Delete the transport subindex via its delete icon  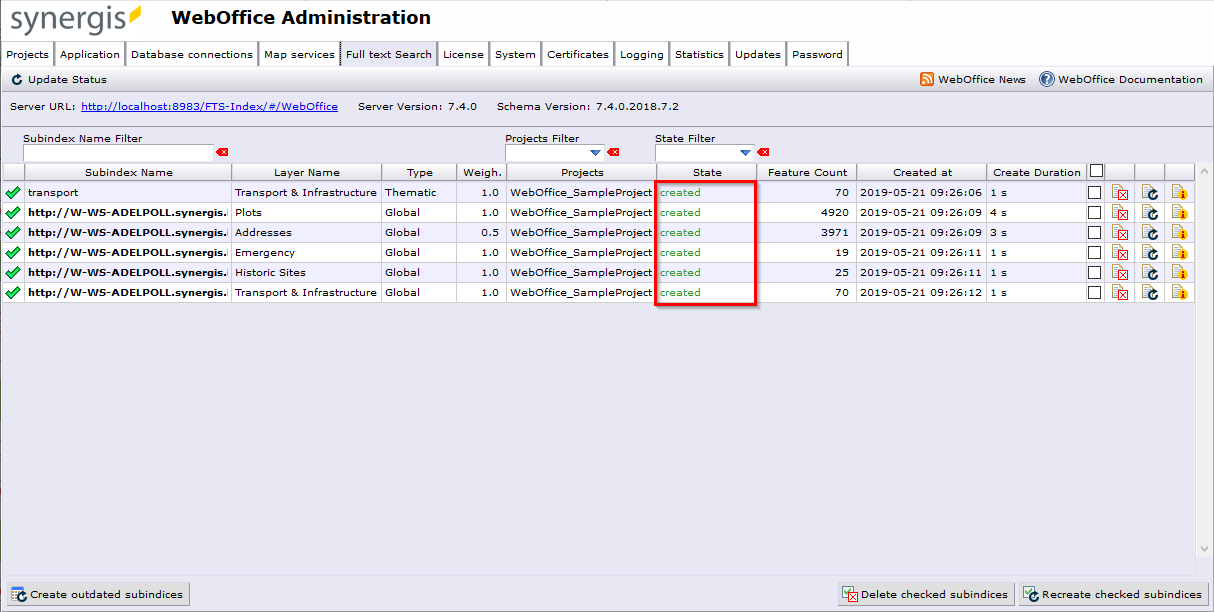1122,192
